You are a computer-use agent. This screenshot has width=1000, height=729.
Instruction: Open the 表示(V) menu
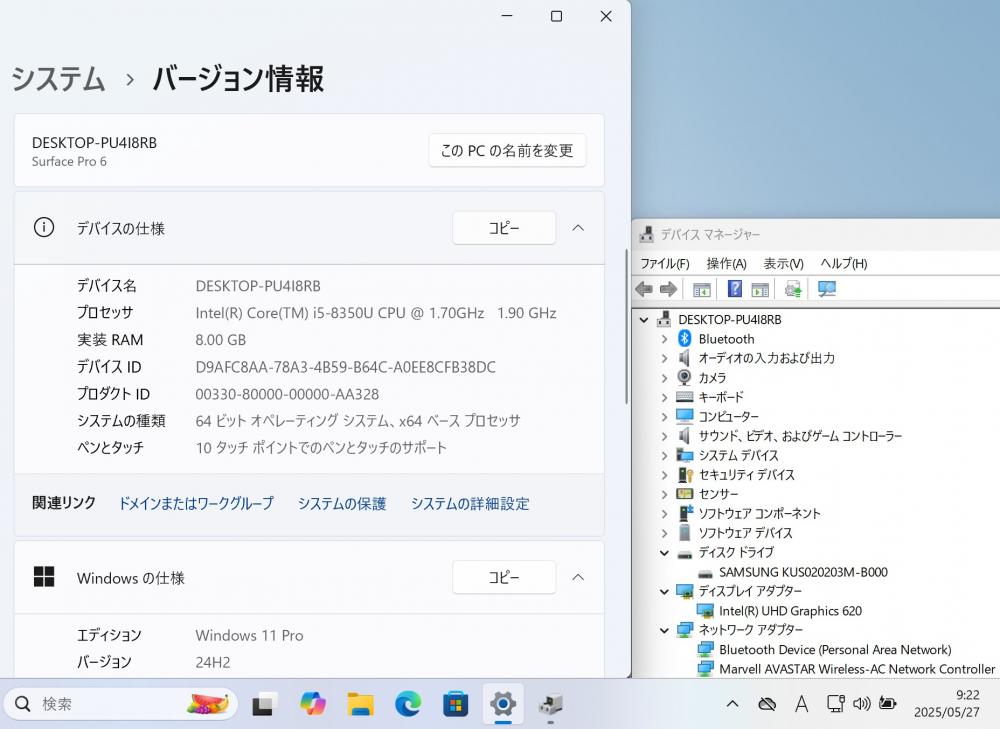click(x=783, y=263)
